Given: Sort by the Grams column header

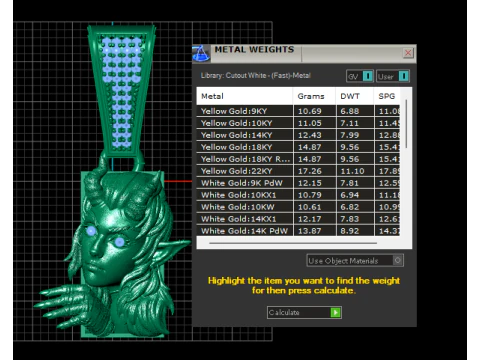Looking at the screenshot, I should coord(314,96).
